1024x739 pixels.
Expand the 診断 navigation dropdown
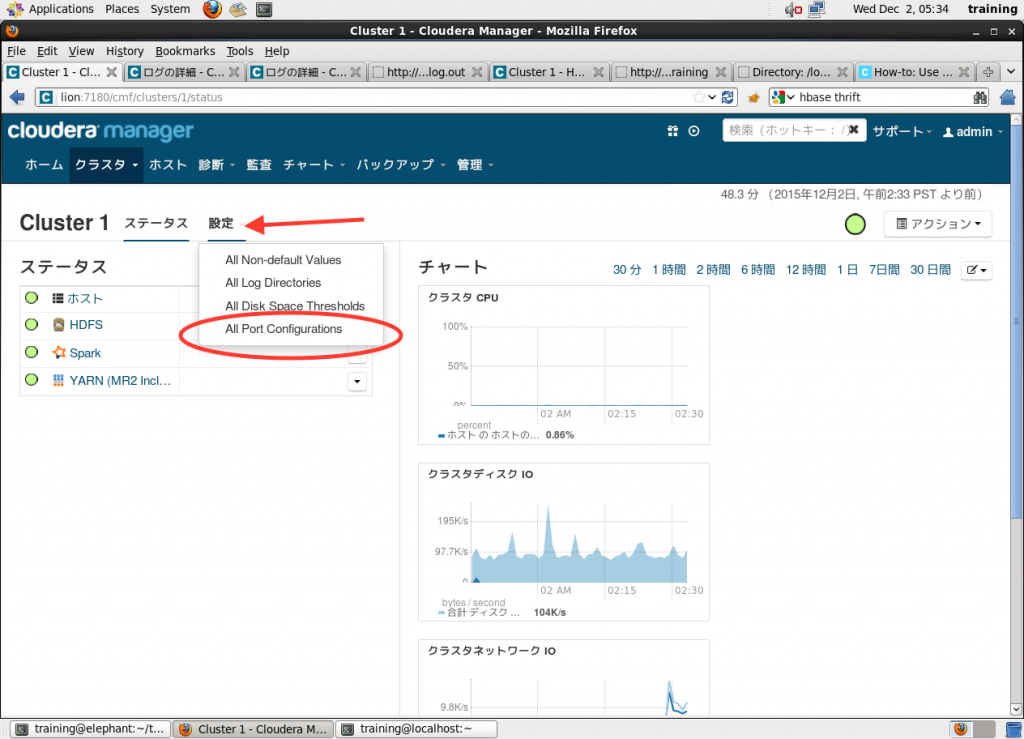(x=216, y=165)
